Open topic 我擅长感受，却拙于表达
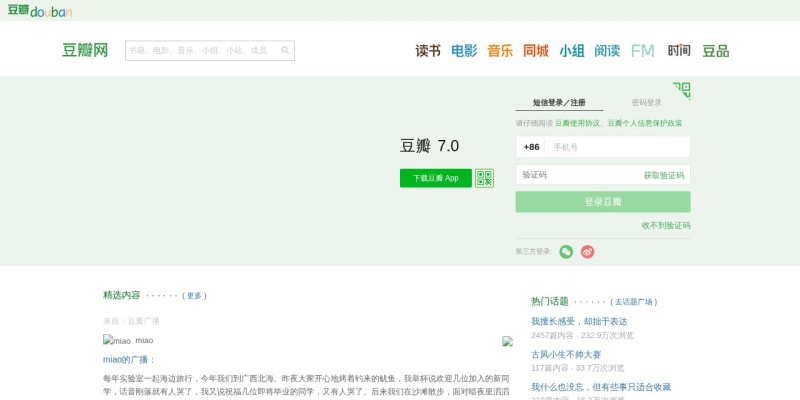800x400 pixels. (579, 321)
